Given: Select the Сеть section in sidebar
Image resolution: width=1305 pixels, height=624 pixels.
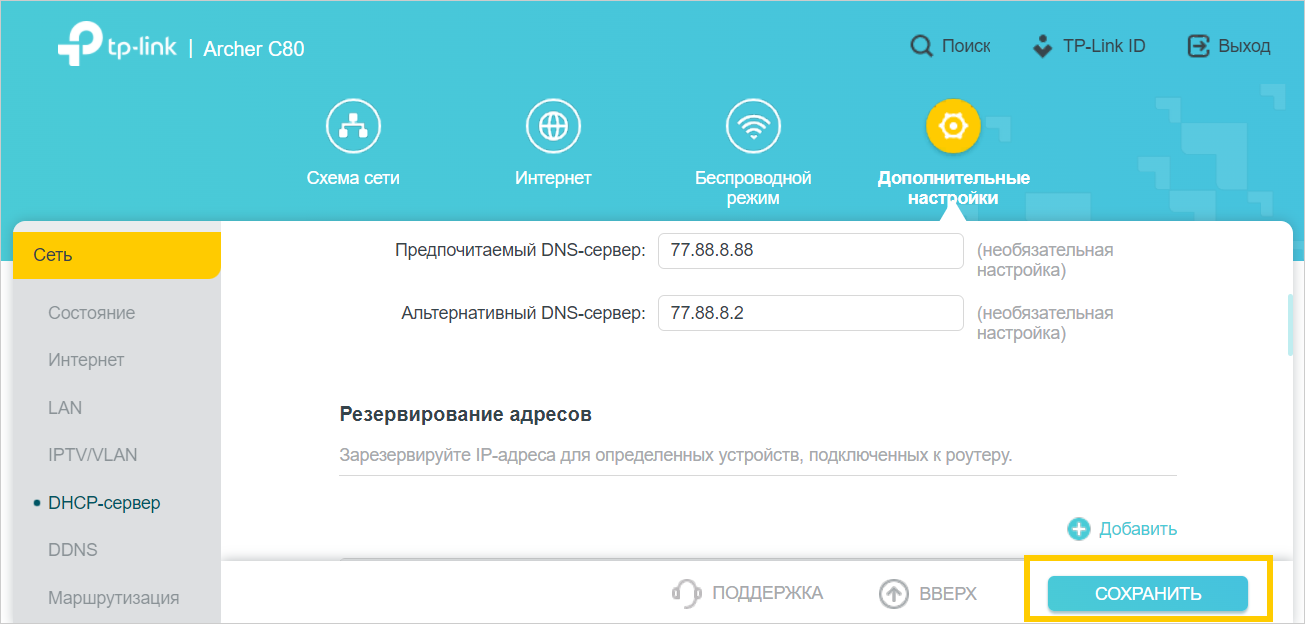Looking at the screenshot, I should click(x=116, y=255).
